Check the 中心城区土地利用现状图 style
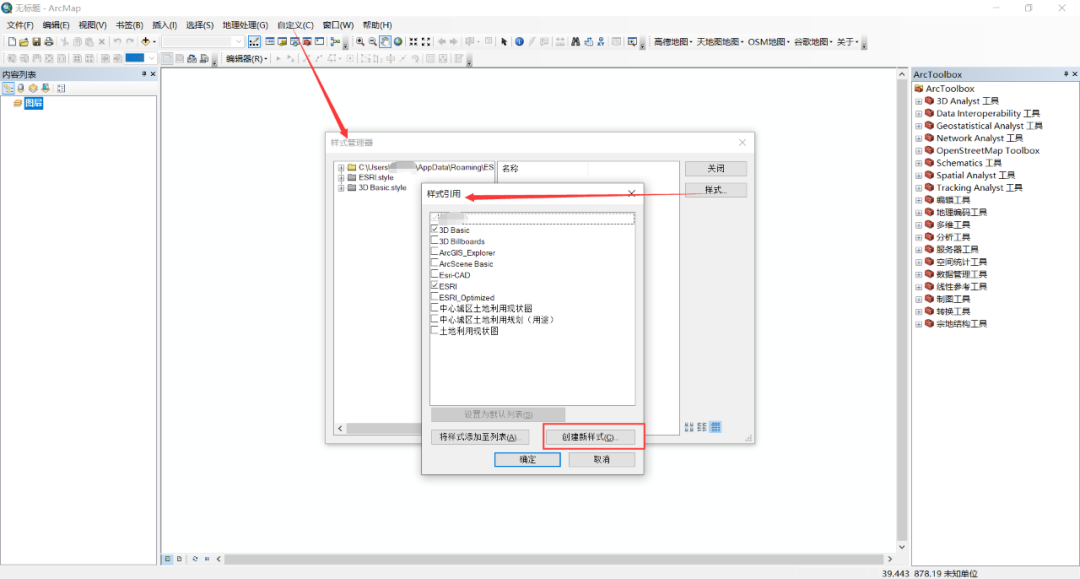The width and height of the screenshot is (1080, 579). pyautogui.click(x=435, y=308)
